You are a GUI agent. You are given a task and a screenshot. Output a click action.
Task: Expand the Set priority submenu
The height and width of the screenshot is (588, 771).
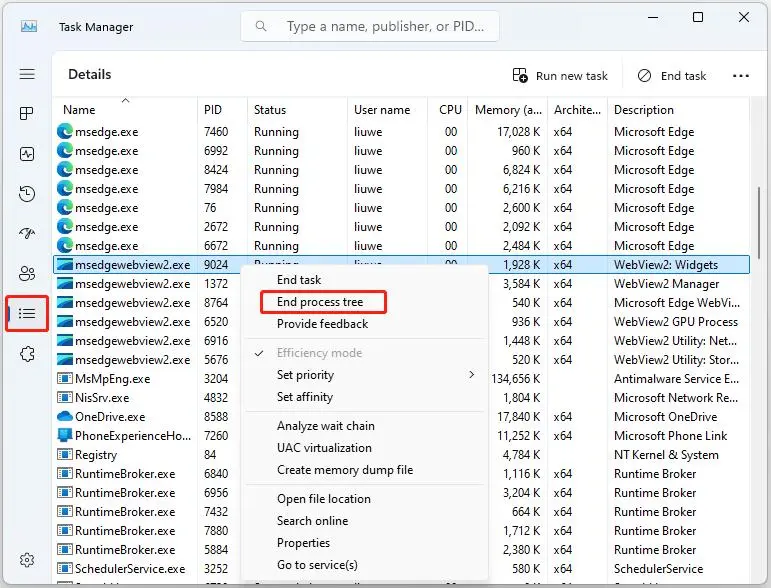[365, 375]
